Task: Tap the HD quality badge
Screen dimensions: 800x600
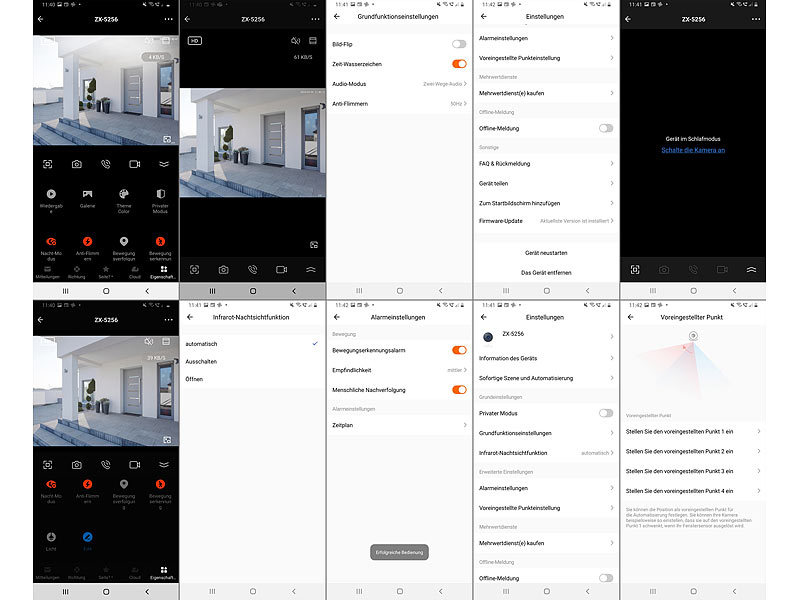Action: point(194,41)
